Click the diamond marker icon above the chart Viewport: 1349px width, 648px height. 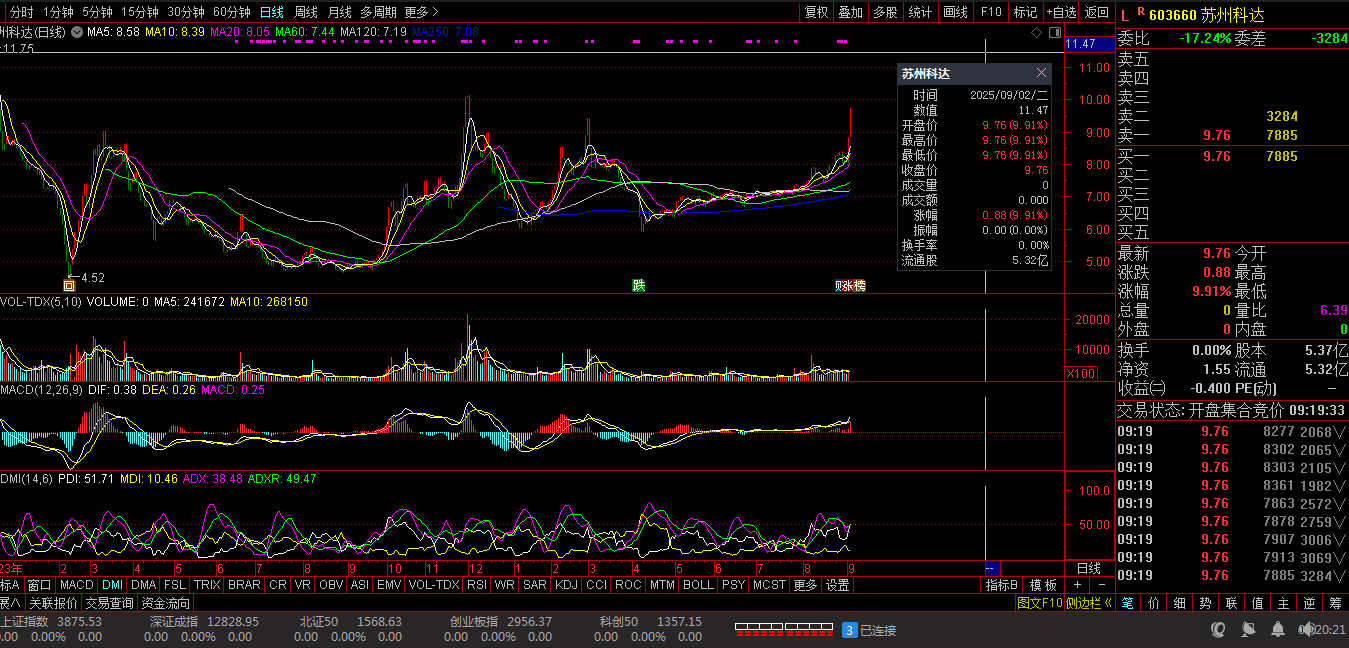point(1038,33)
